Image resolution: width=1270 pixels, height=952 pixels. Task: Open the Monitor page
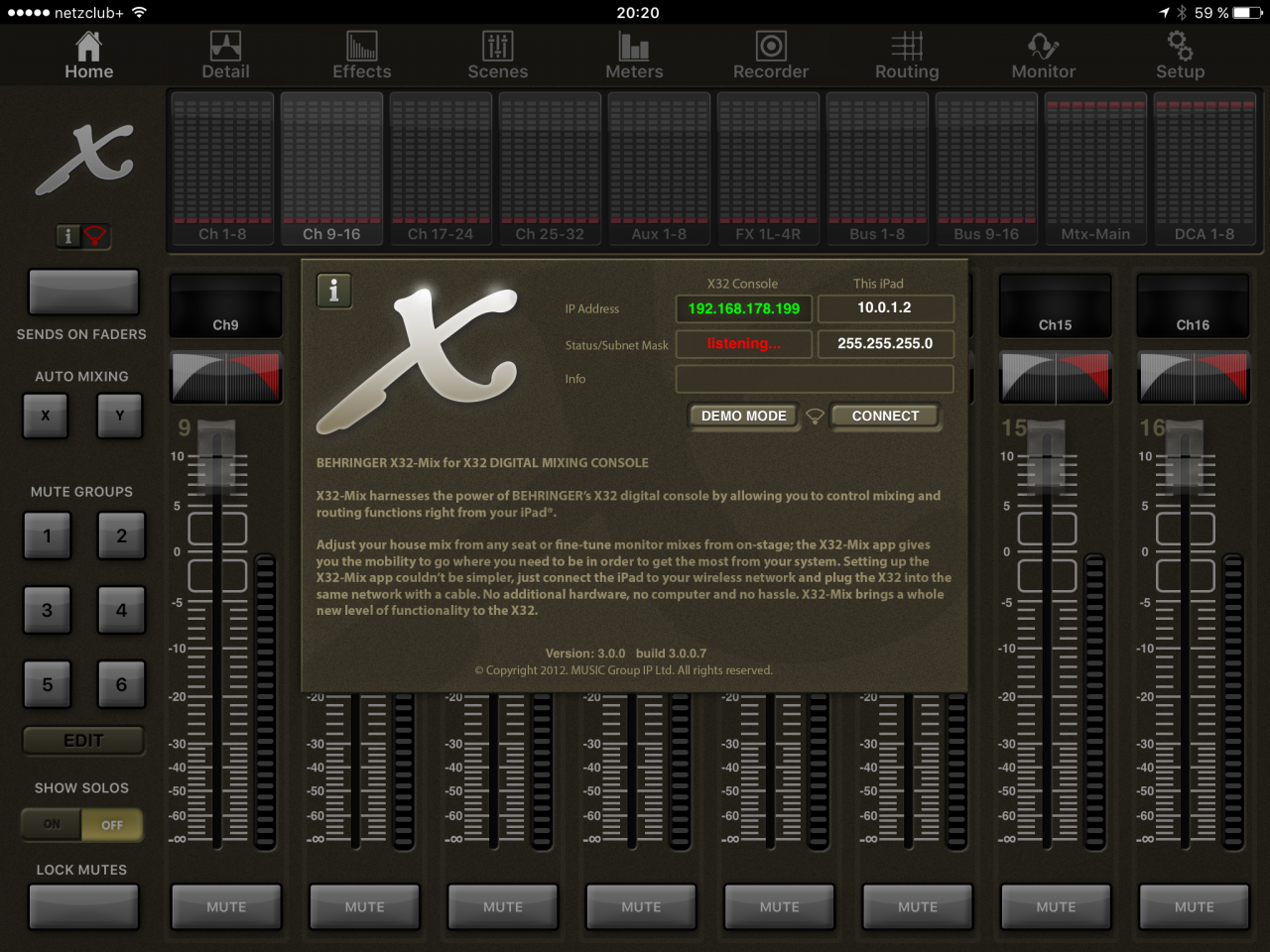[1043, 56]
